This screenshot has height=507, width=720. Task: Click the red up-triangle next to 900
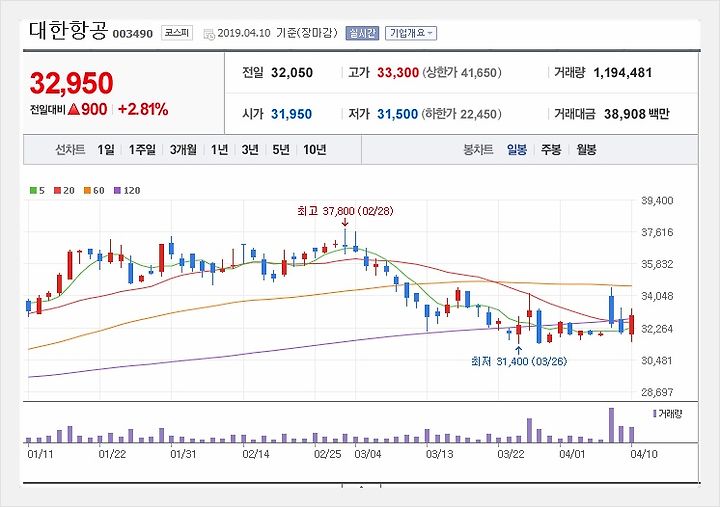73,109
